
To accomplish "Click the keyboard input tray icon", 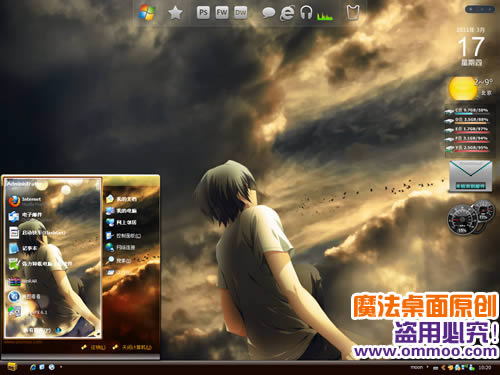I will pyautogui.click(x=435, y=368).
